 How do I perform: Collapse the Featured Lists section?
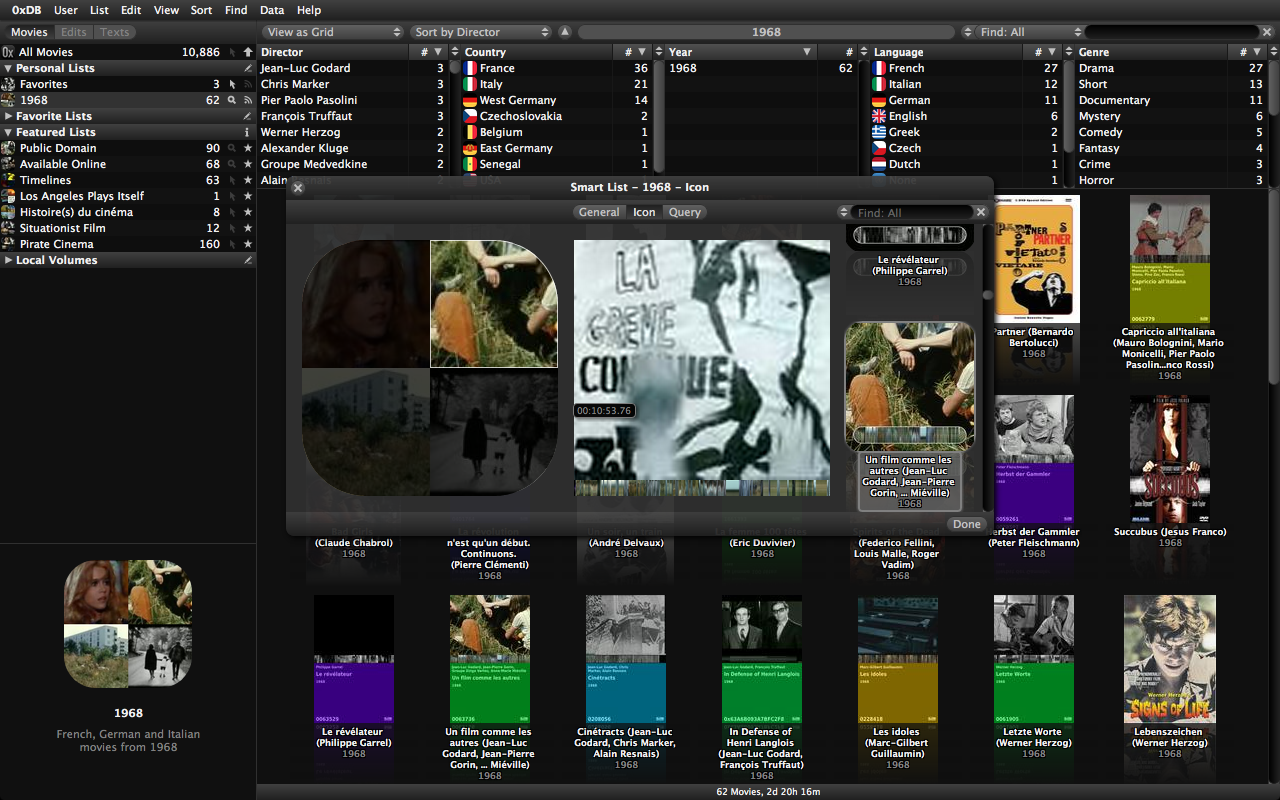[8, 132]
